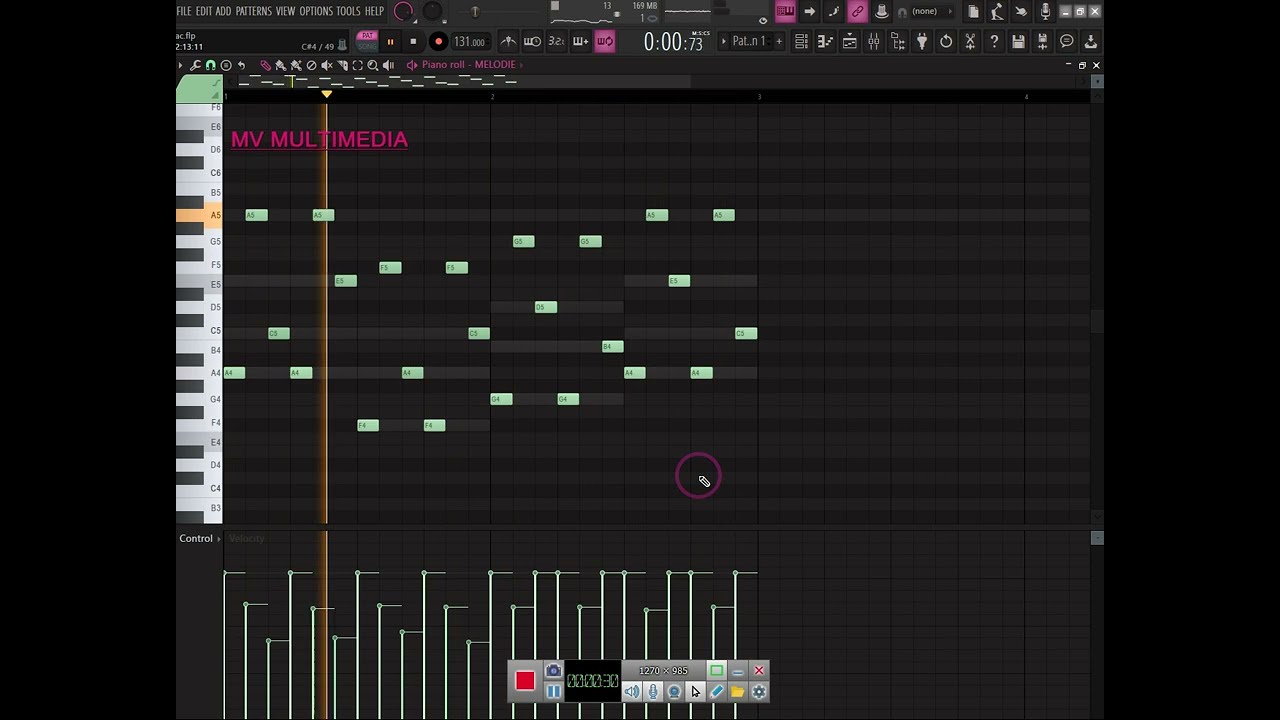Toggle PAT/SONG mode switch
The image size is (1280, 720).
click(x=367, y=41)
